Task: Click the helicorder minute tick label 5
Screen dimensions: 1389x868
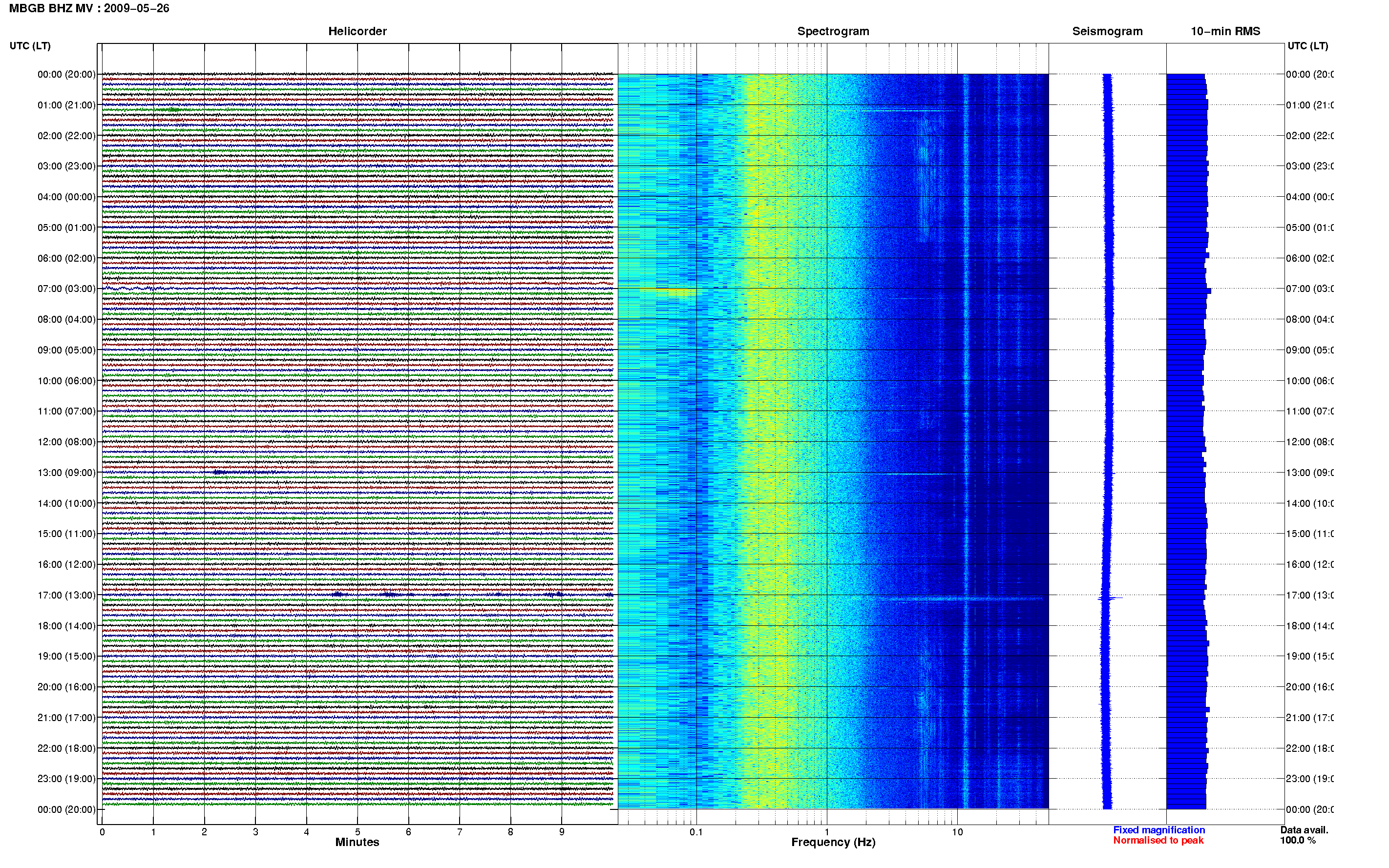Action: point(357,832)
